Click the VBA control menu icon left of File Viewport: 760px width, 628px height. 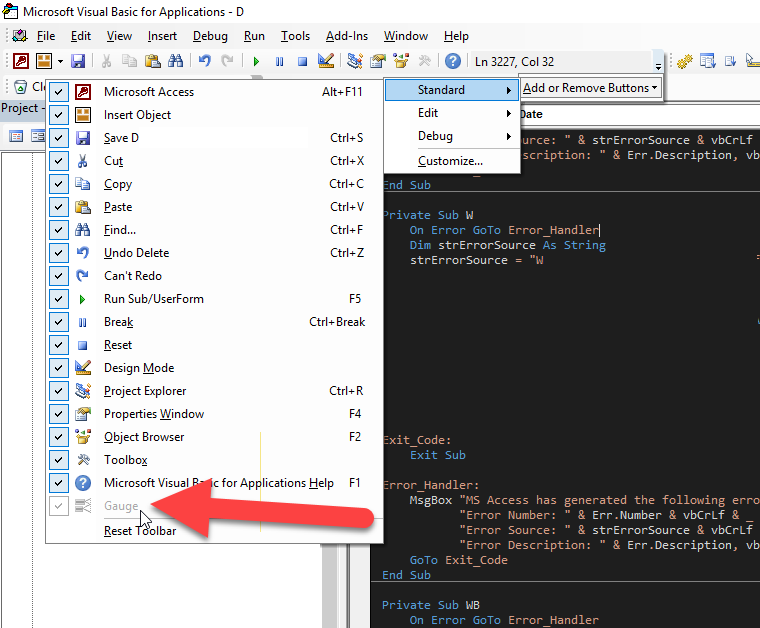20,36
